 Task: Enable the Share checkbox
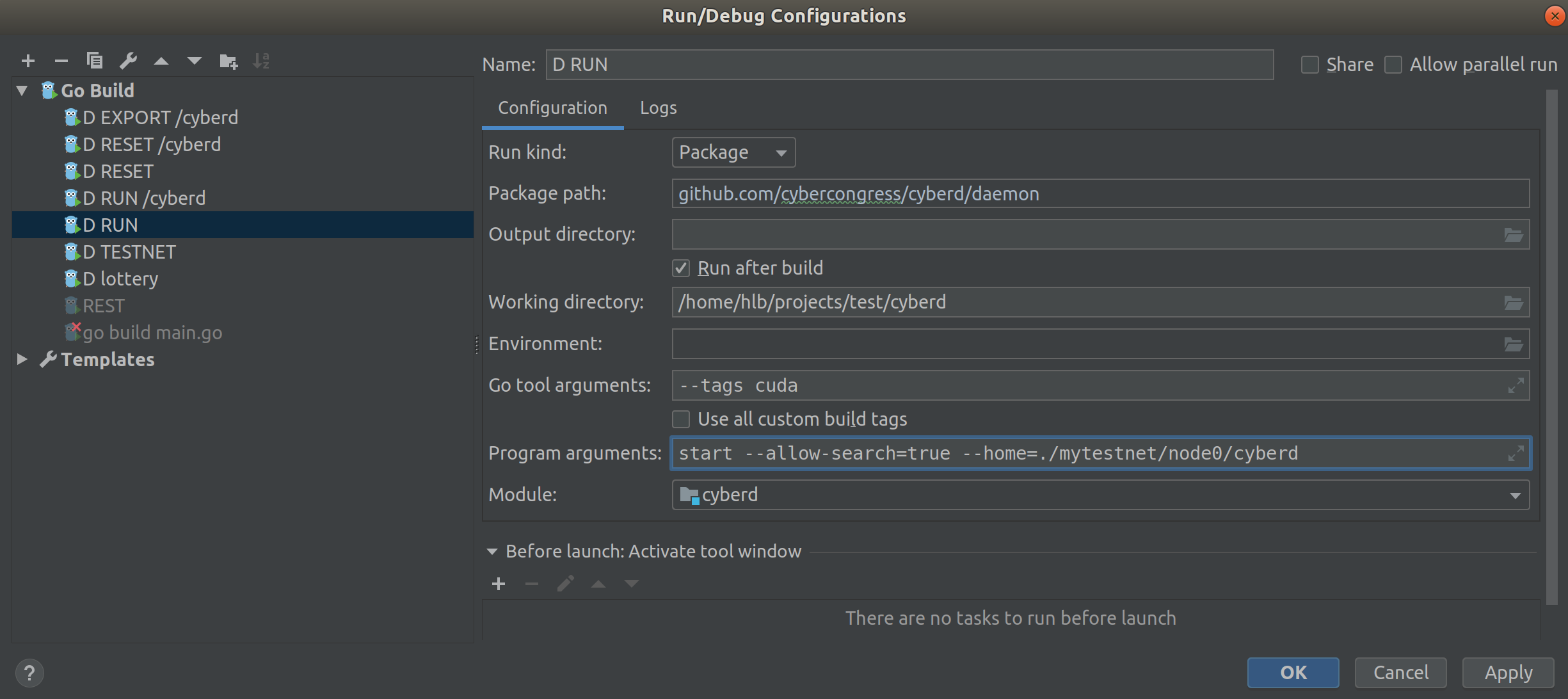pos(1310,64)
